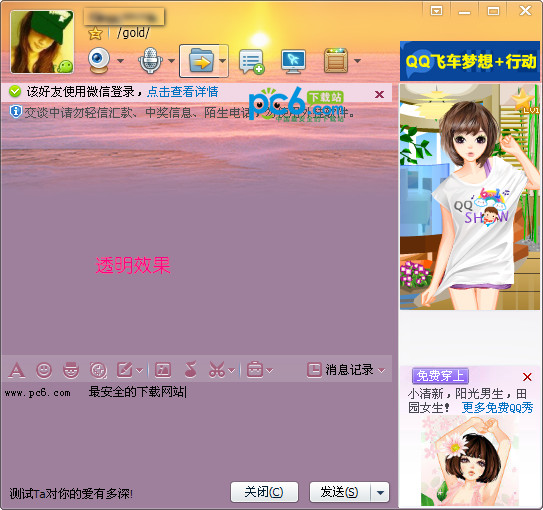Insert a picture with image icon

(163, 370)
